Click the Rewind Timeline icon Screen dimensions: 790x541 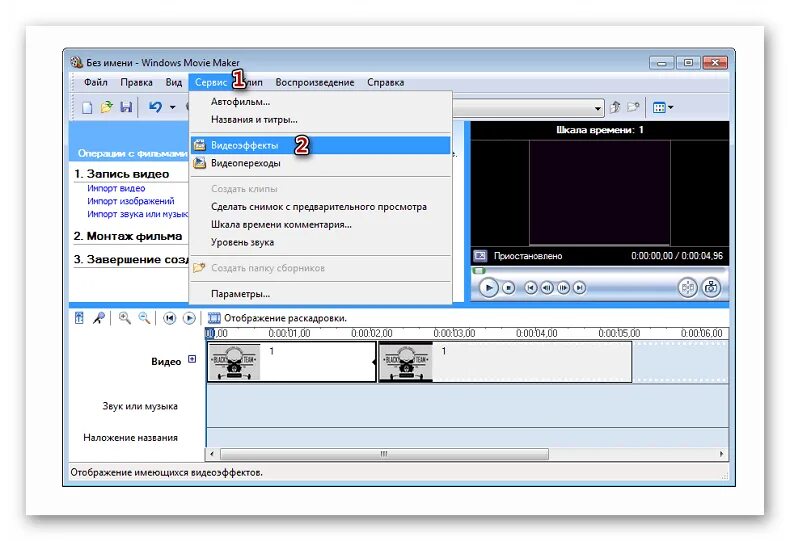click(x=170, y=318)
